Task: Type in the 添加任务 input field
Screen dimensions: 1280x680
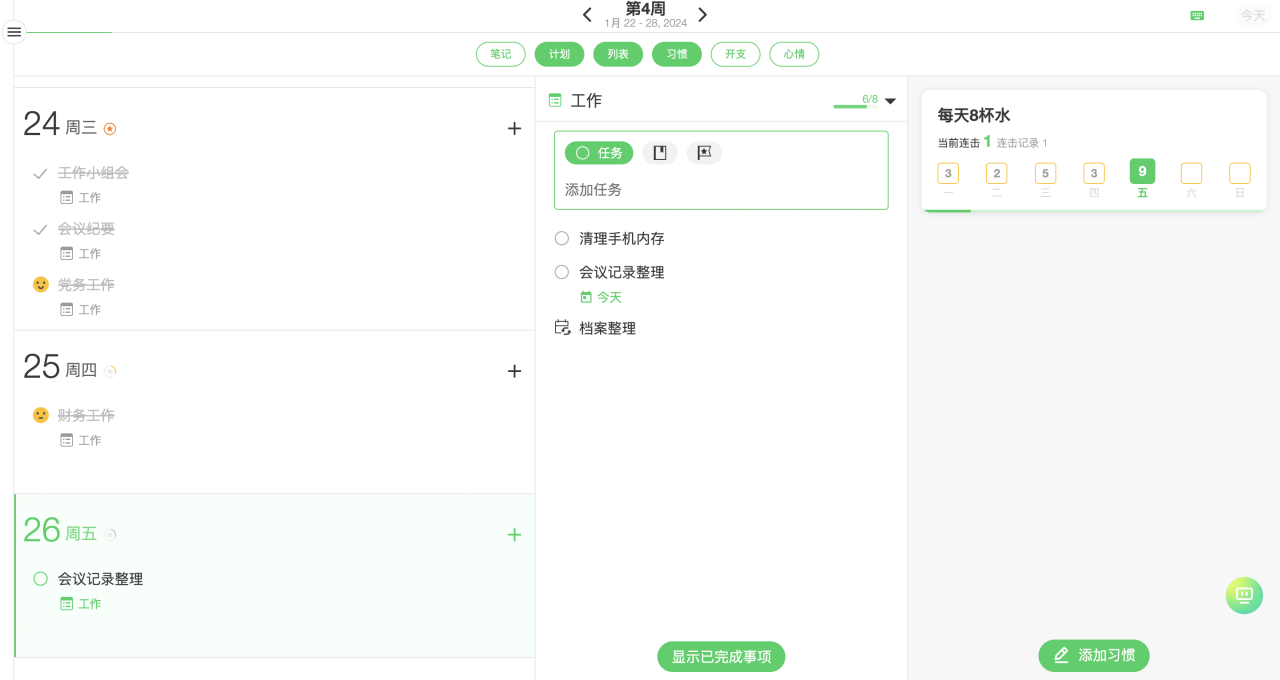Action: point(720,190)
